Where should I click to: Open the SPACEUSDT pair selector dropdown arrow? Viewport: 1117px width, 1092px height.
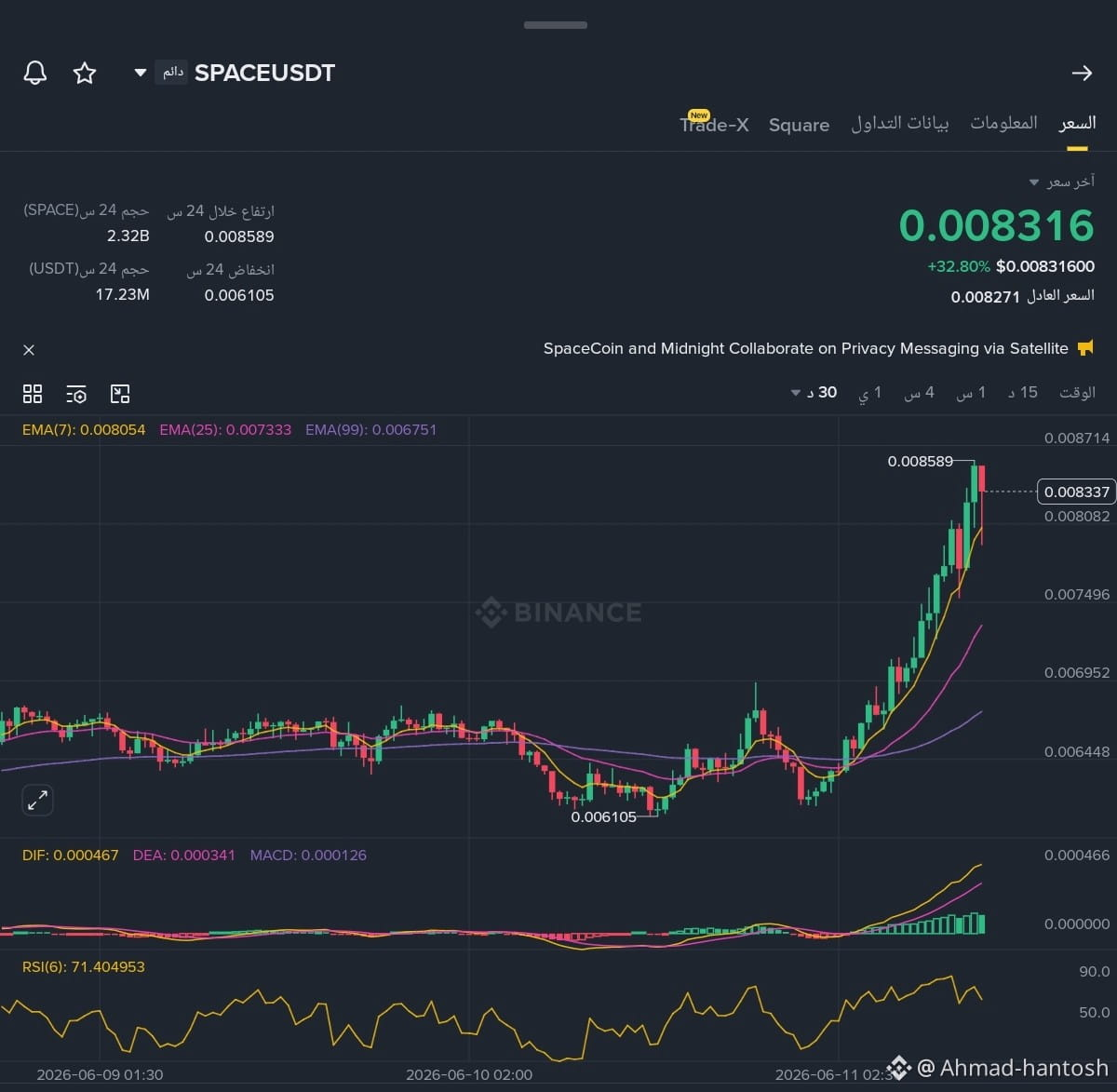point(141,73)
